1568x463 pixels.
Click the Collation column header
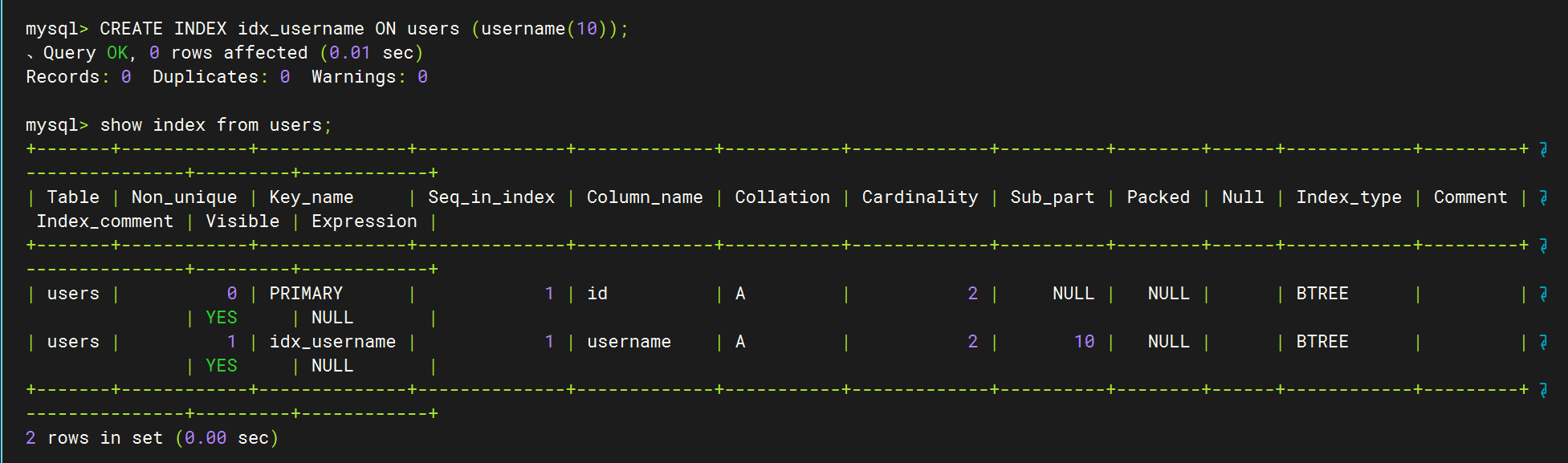(x=783, y=197)
